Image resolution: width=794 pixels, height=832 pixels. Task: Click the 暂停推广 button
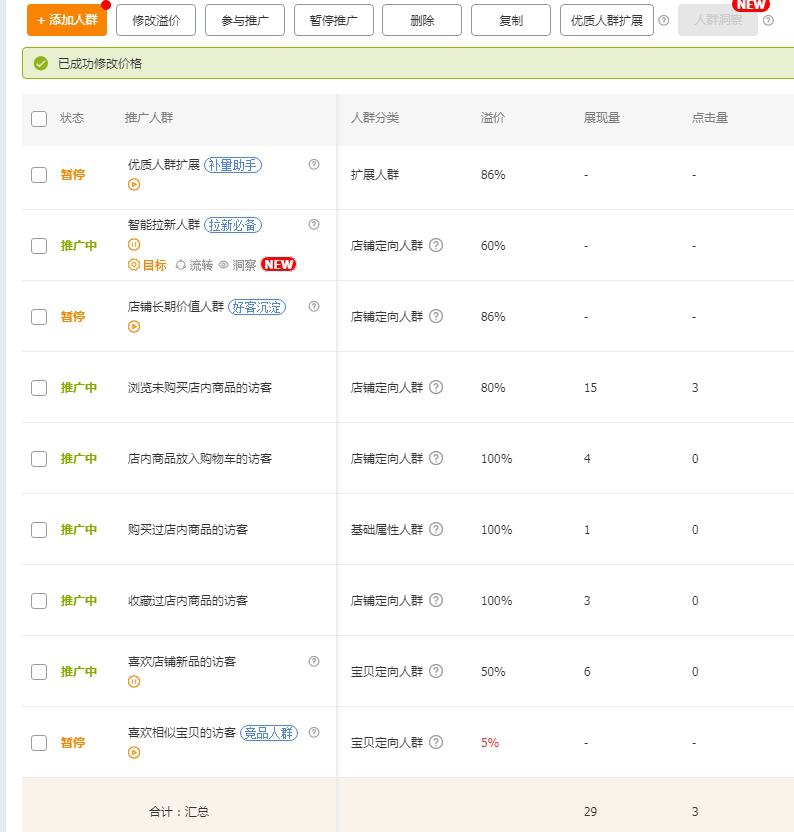[x=333, y=20]
